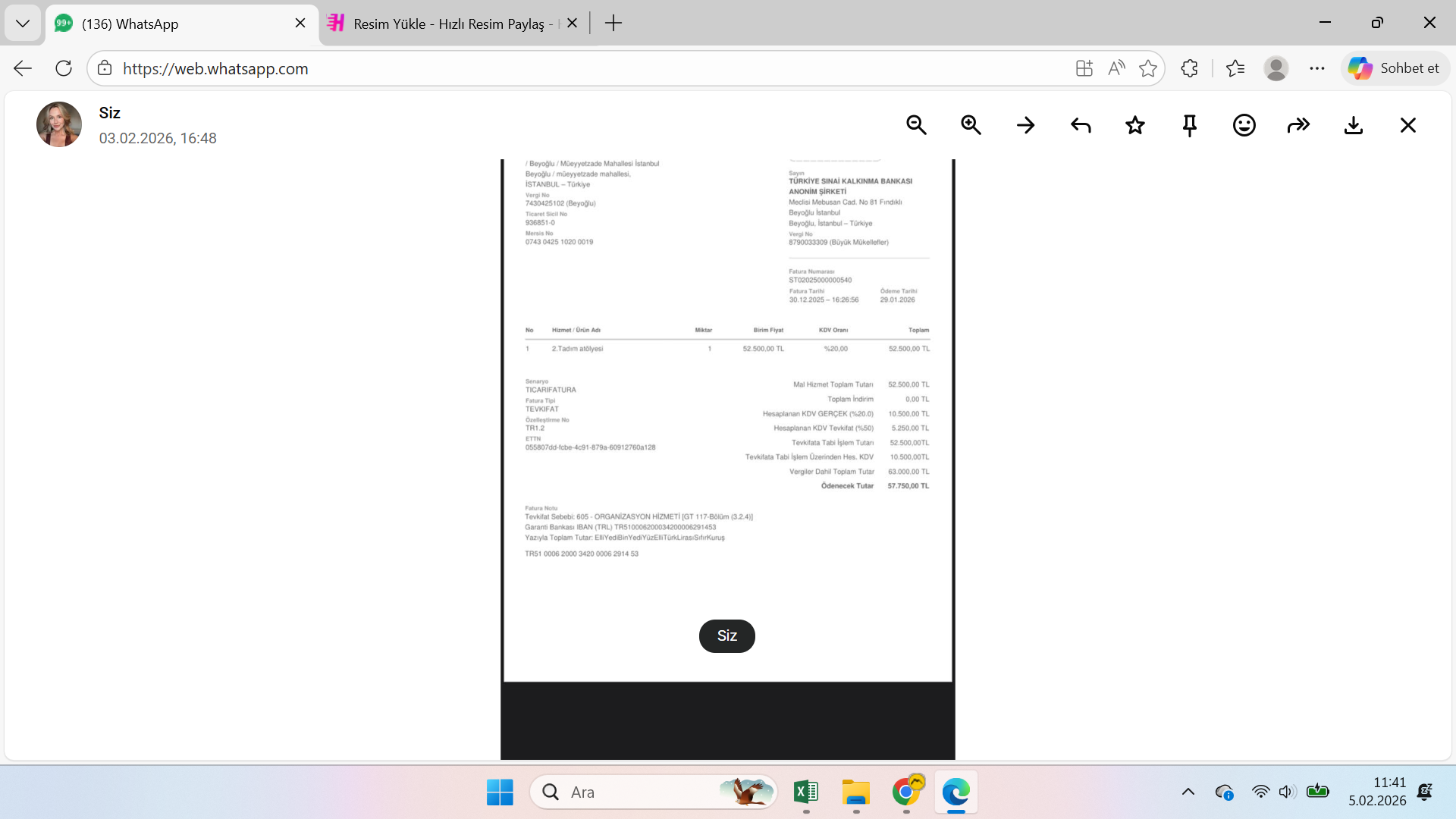Close the WhatsApp image viewer
Screen dimensions: 1456x819
(x=1408, y=125)
